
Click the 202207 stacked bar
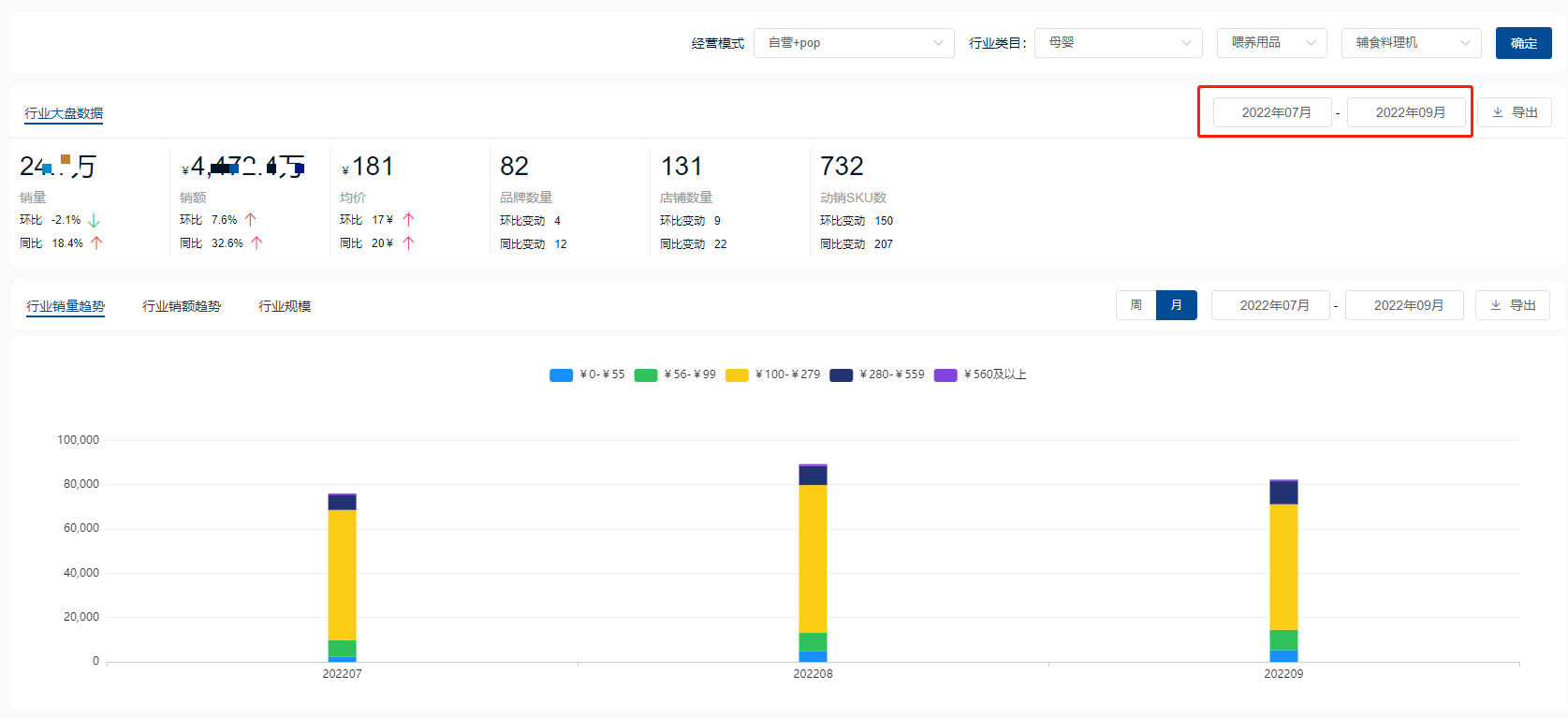[342, 578]
